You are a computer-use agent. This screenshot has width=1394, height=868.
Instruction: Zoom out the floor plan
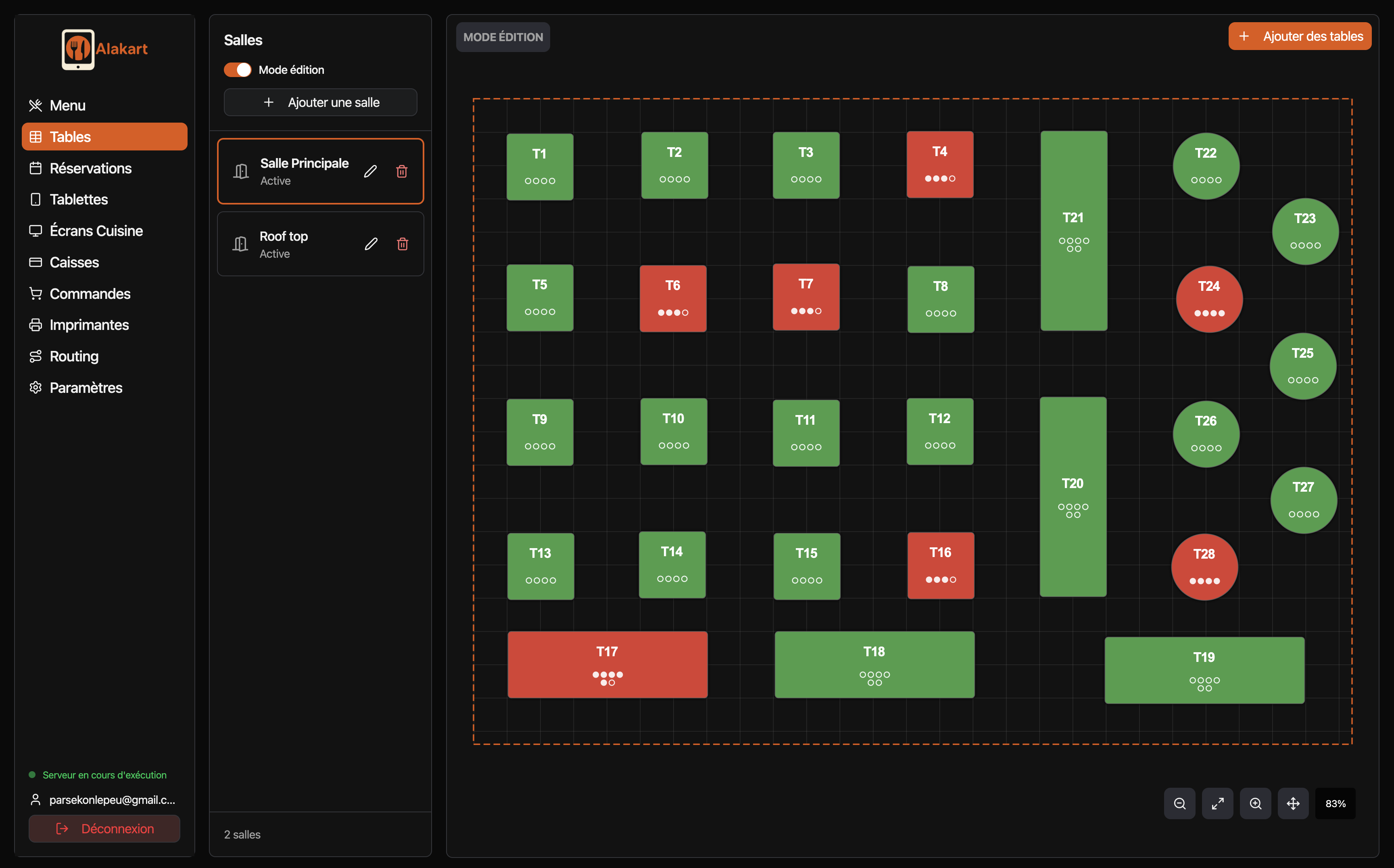click(1179, 803)
